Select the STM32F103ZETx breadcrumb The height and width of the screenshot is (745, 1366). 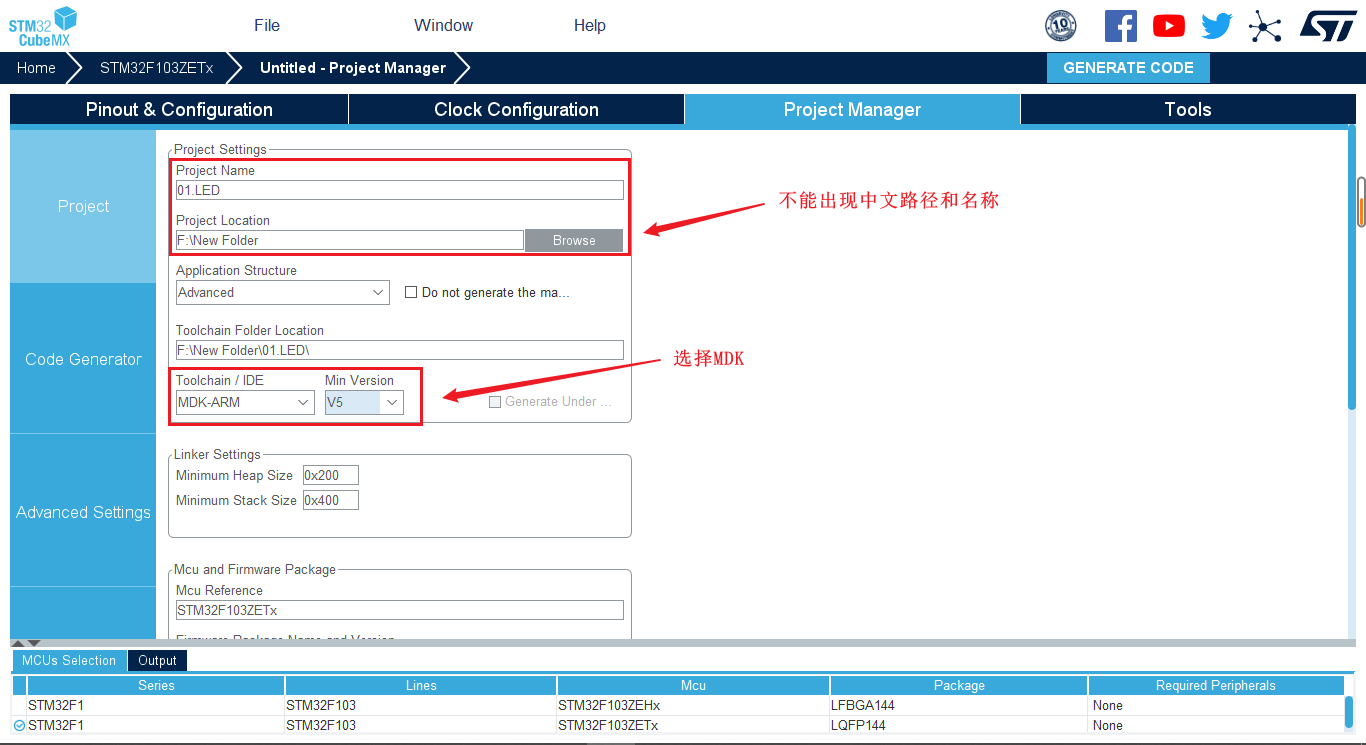coord(156,68)
